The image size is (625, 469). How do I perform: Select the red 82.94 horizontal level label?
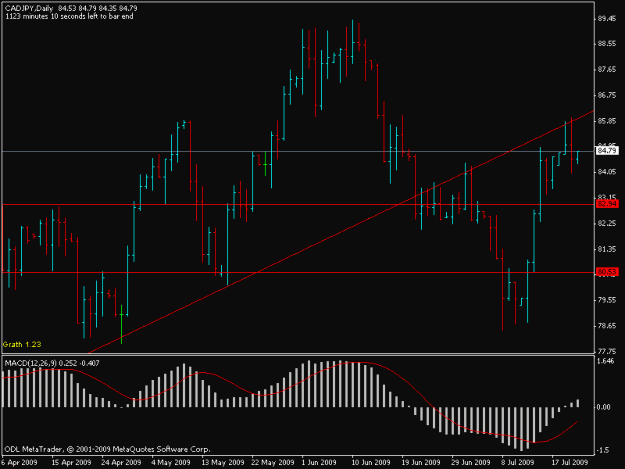(607, 204)
